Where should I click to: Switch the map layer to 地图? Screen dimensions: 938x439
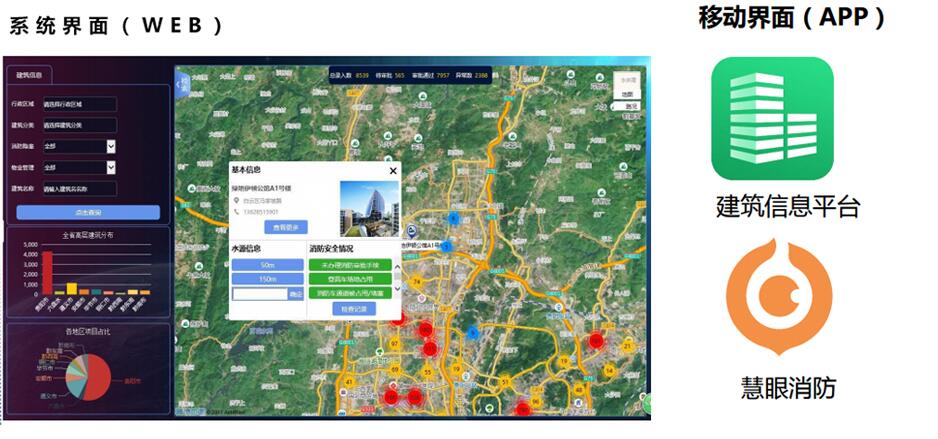pos(626,94)
